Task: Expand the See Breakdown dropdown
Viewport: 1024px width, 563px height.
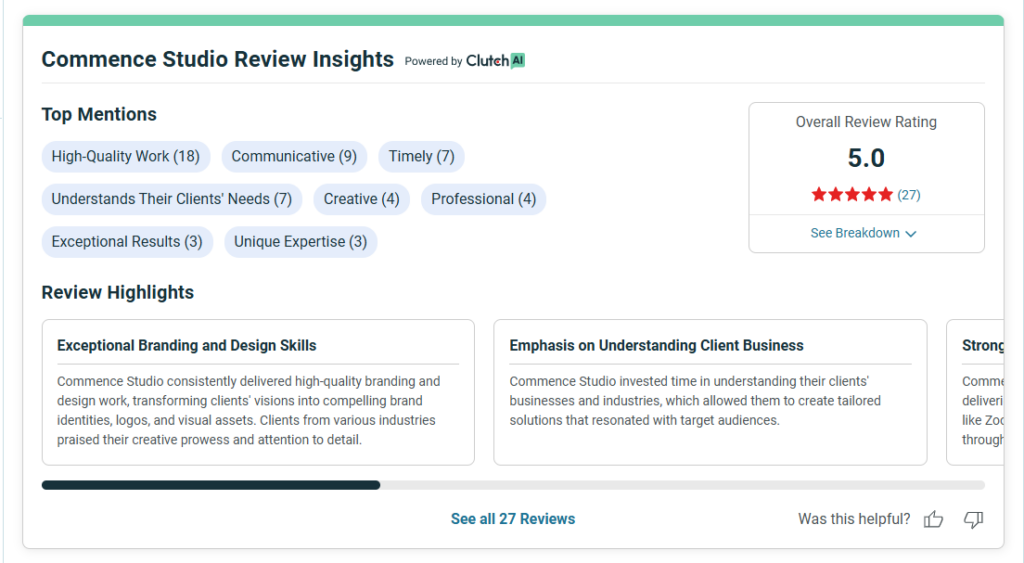Action: coord(863,233)
